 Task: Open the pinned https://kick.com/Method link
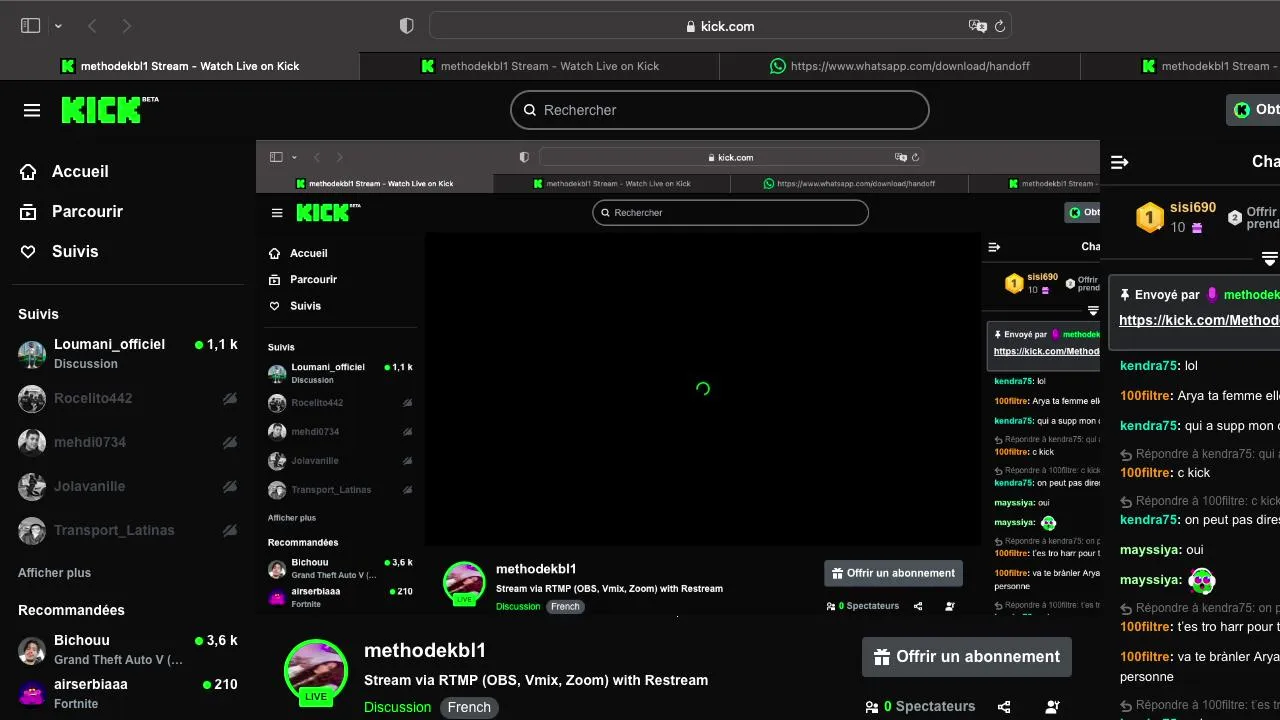click(1199, 320)
